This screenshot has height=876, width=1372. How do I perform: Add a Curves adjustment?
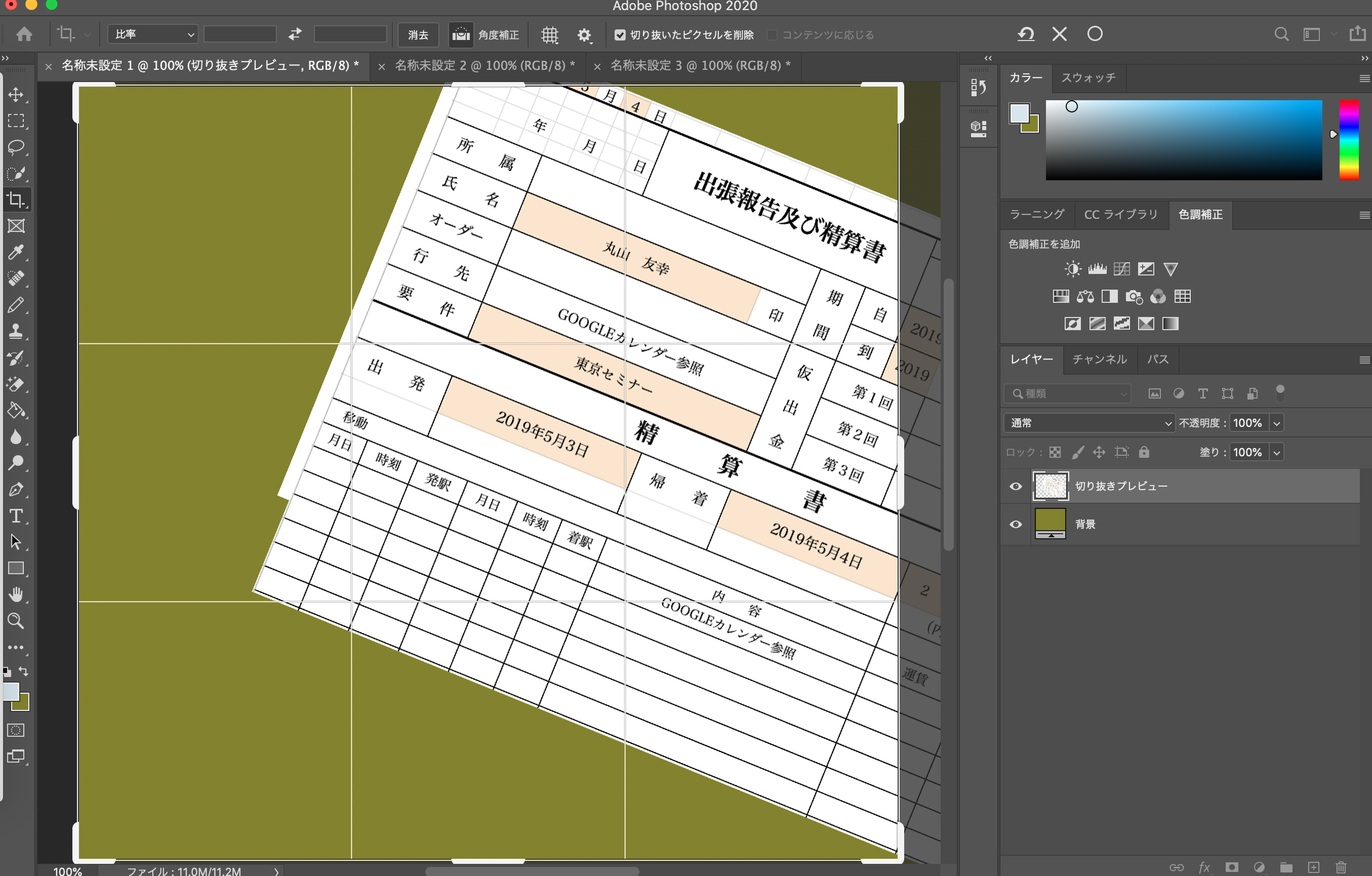click(x=1121, y=269)
